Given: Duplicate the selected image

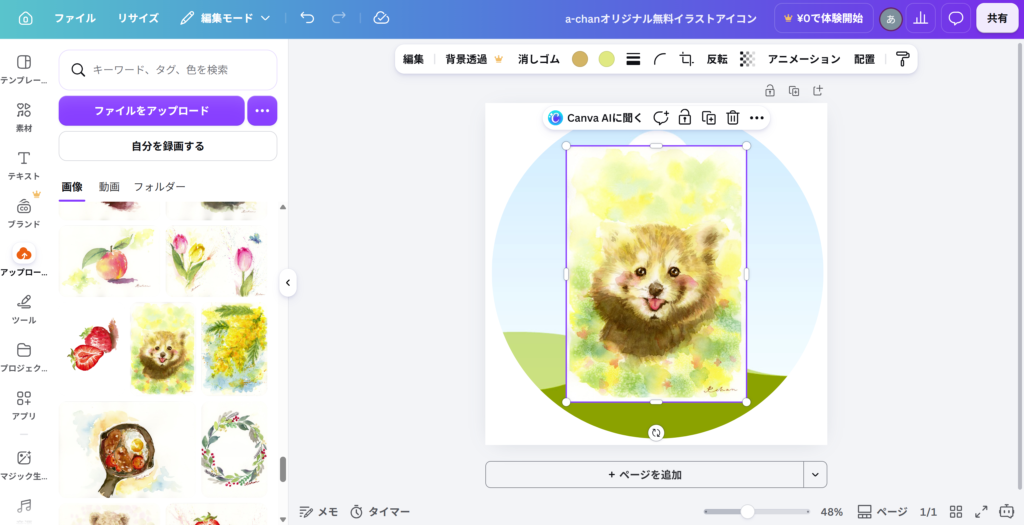Looking at the screenshot, I should pos(709,118).
